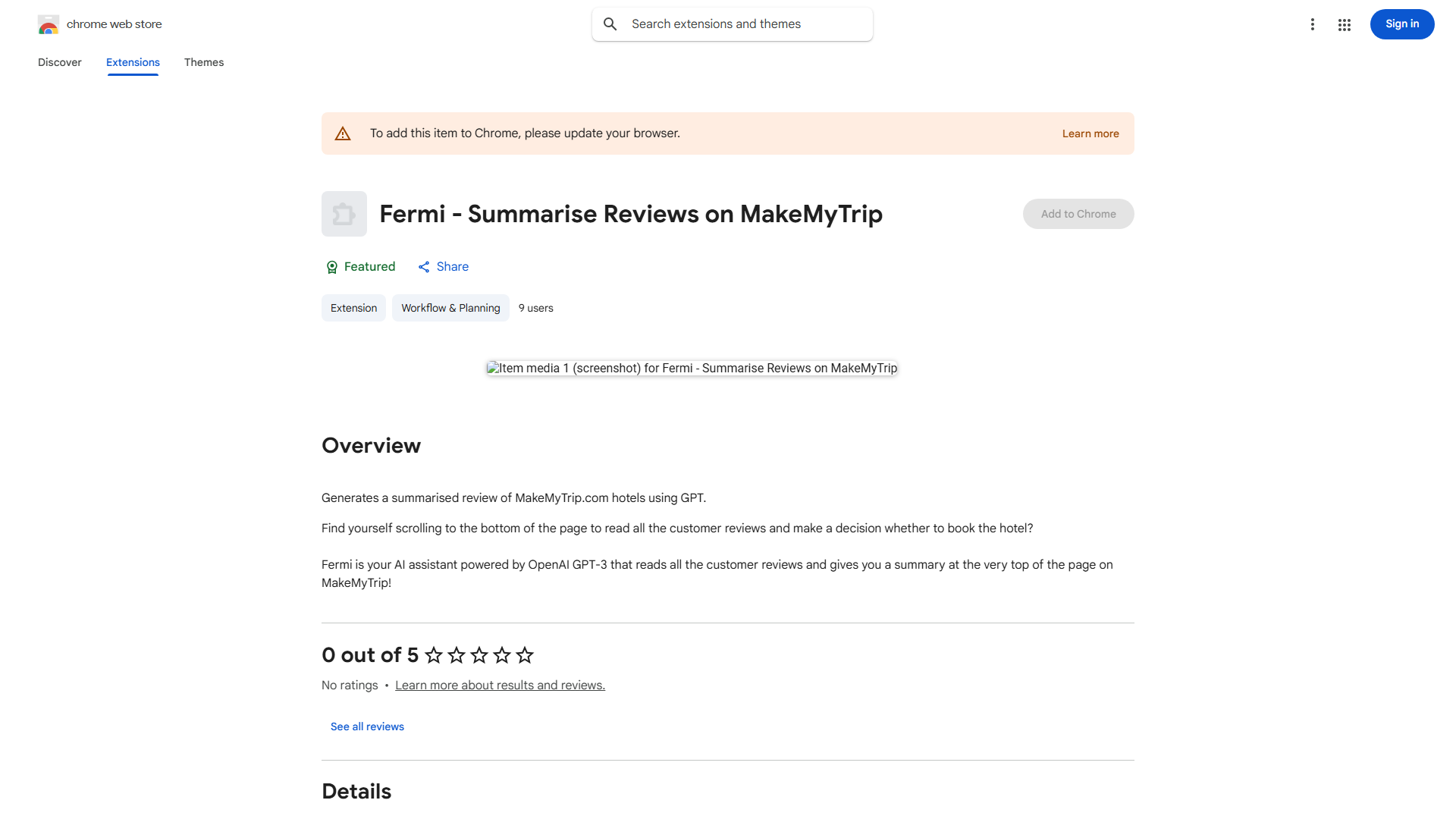1456x819 pixels.
Task: Click the first empty rating star
Action: tap(433, 654)
